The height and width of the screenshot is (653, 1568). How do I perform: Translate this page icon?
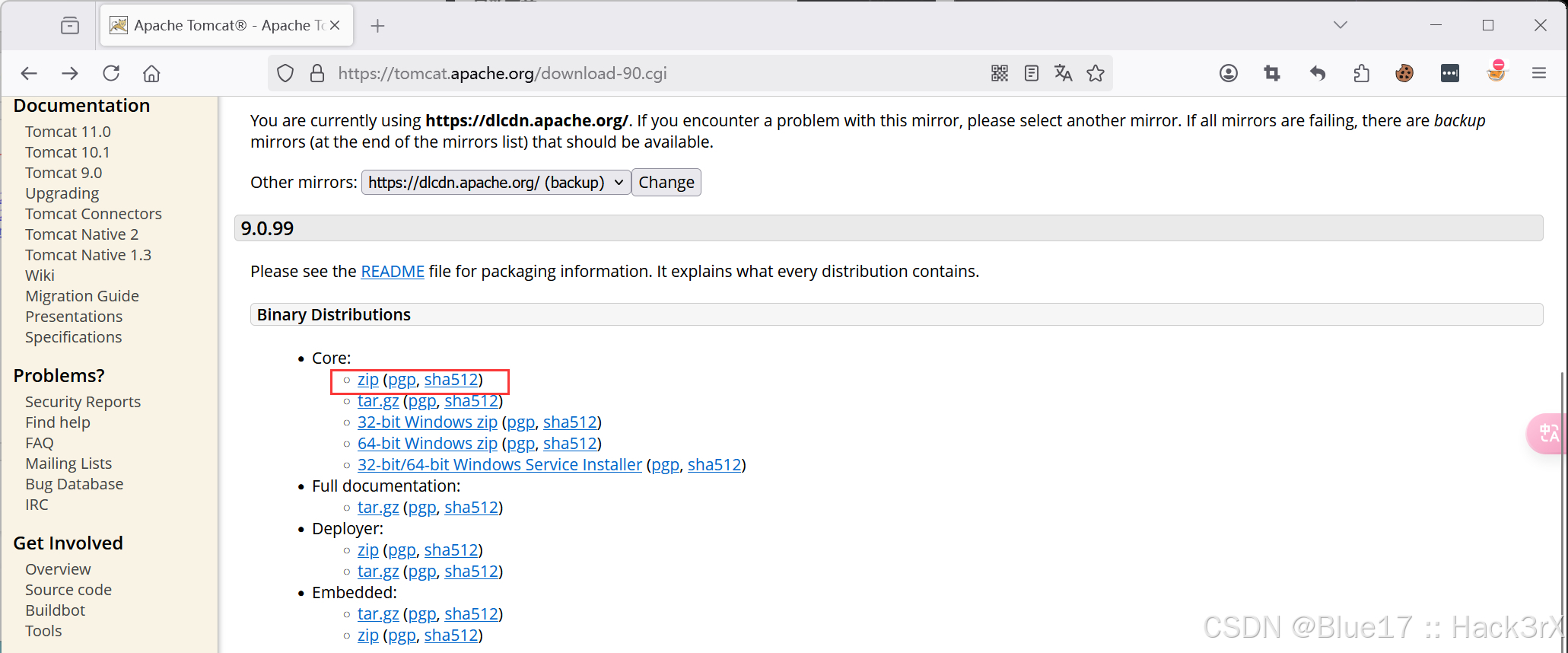pyautogui.click(x=1064, y=73)
